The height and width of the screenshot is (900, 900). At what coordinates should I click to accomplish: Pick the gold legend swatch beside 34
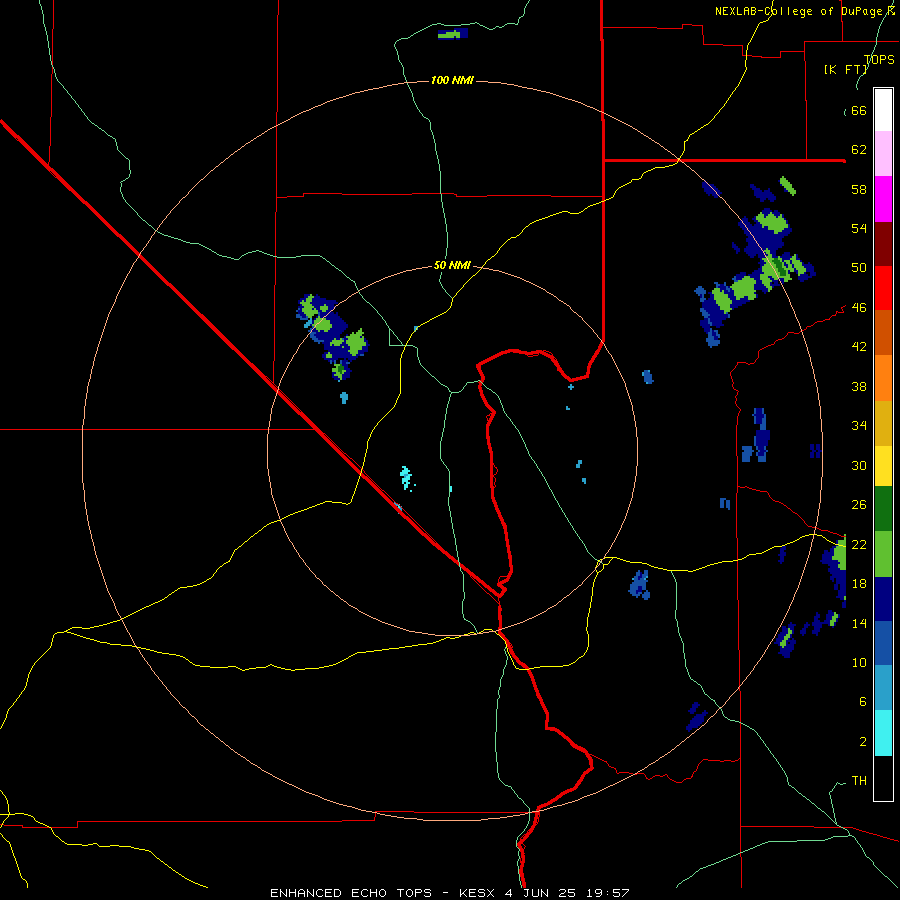(883, 424)
